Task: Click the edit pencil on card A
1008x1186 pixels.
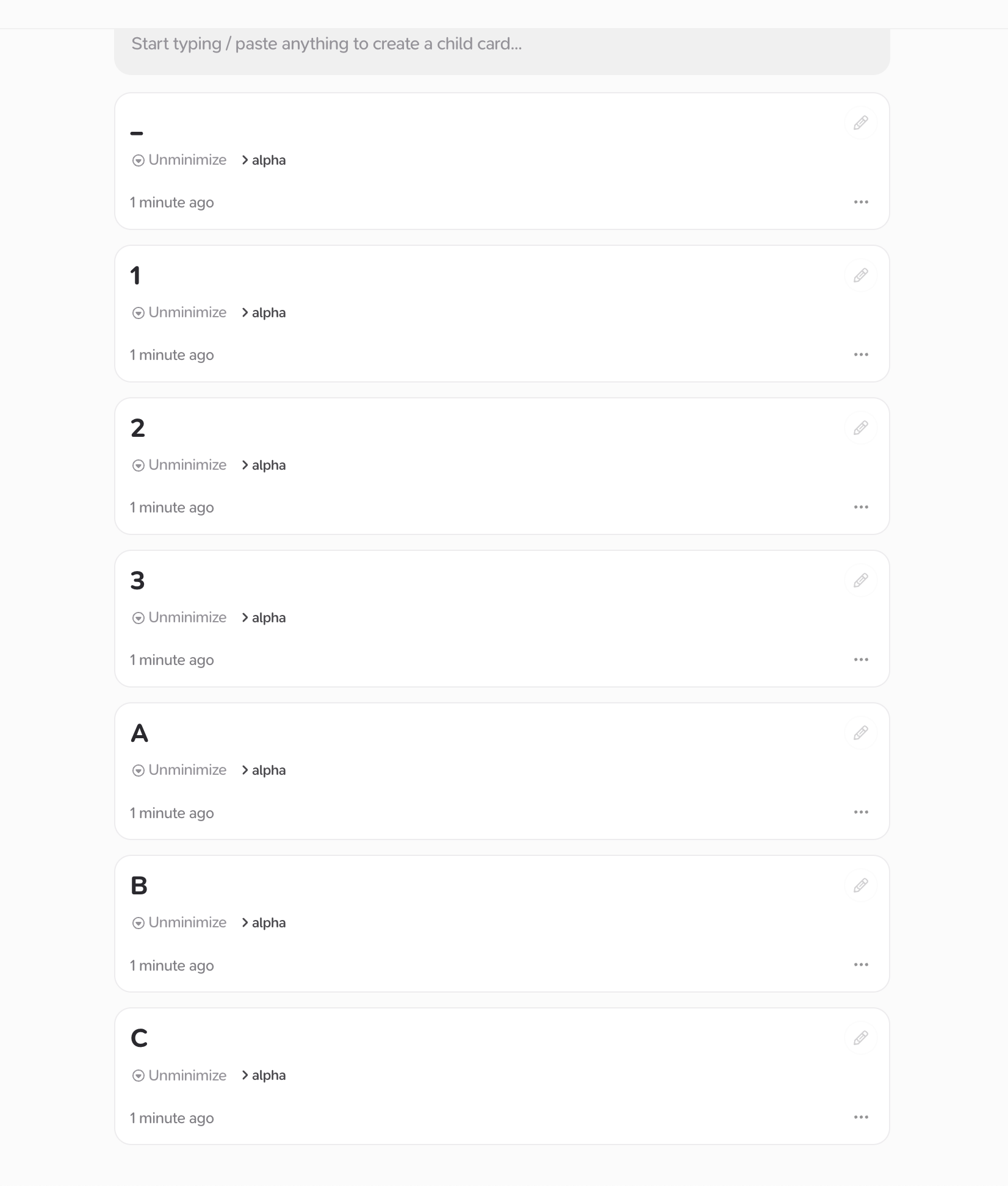Action: (860, 733)
